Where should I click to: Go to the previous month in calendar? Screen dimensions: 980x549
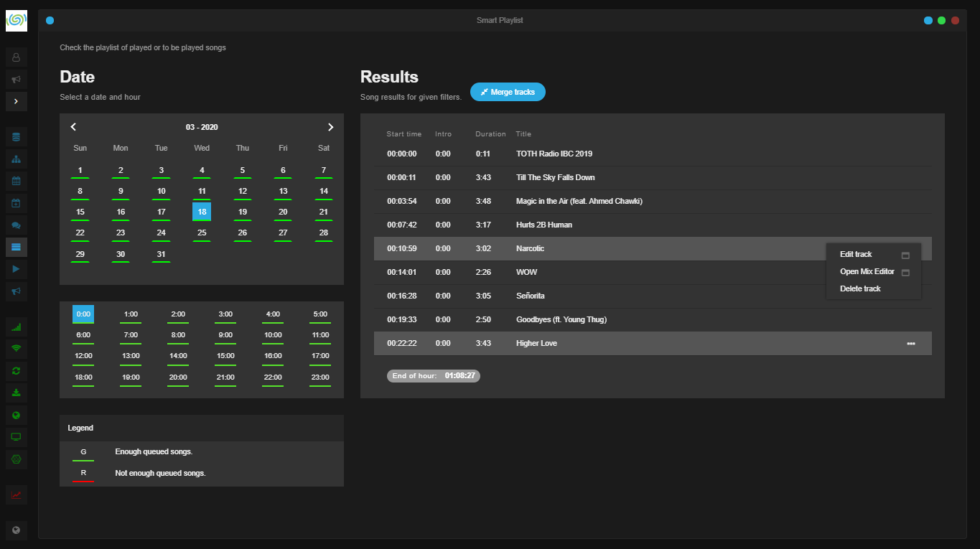[x=73, y=127]
